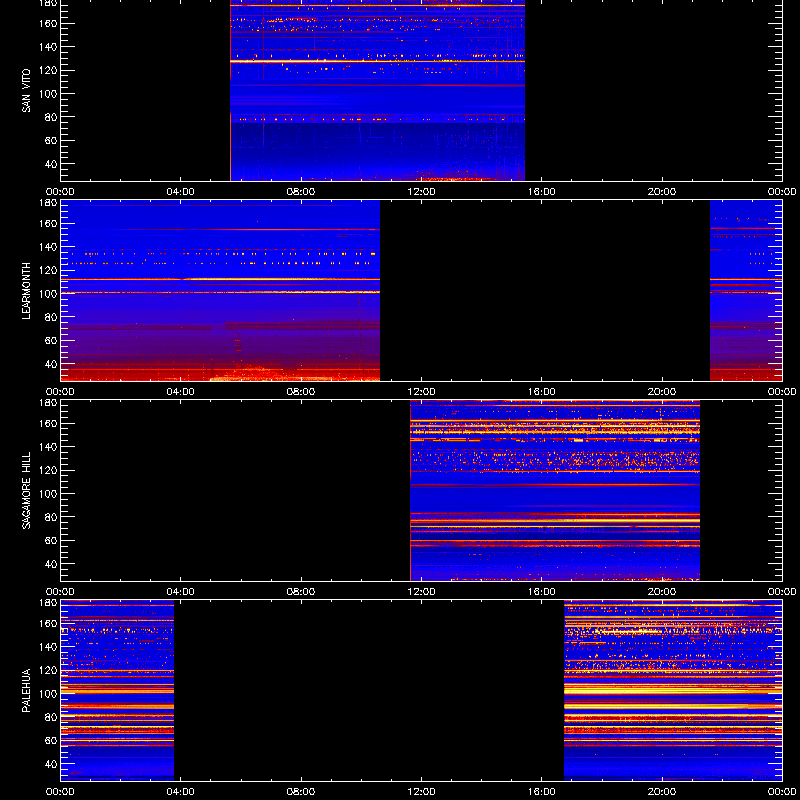
Task: Click the 40 frequency label on Sagamore Hill axis
Action: pos(52,564)
